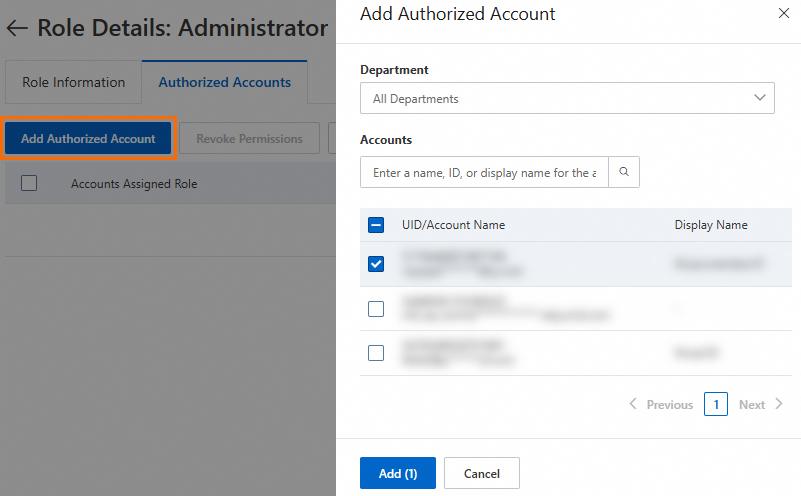Check the third account row checkbox
Image resolution: width=801 pixels, height=496 pixels.
pos(376,353)
